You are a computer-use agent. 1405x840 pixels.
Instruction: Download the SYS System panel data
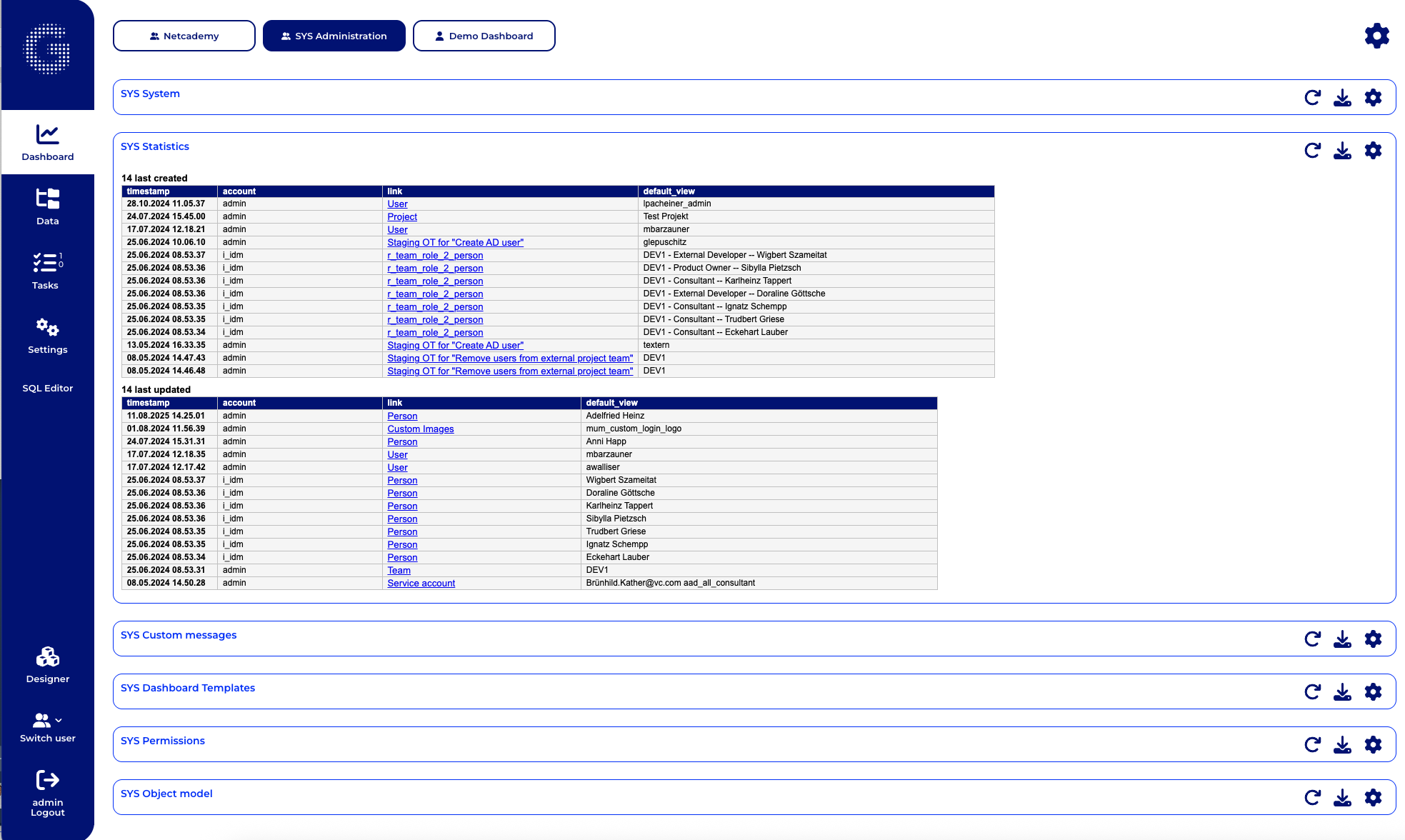pyautogui.click(x=1342, y=98)
